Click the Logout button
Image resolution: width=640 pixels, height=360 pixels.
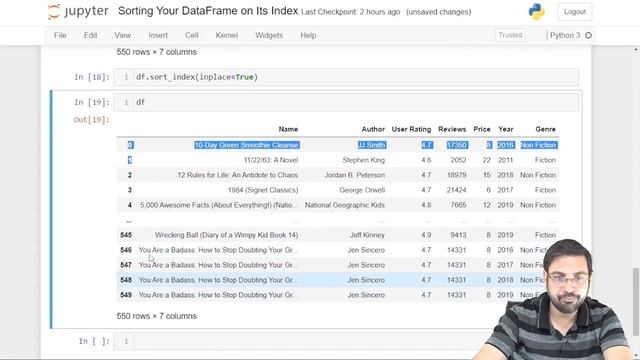point(575,12)
